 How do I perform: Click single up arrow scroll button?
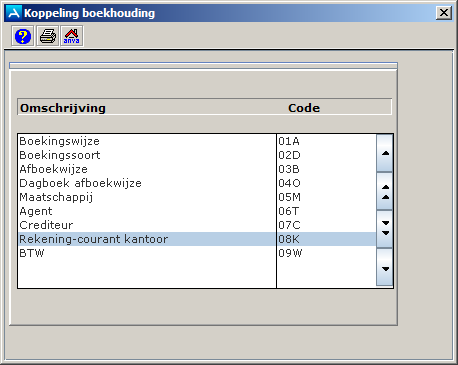pos(385,153)
